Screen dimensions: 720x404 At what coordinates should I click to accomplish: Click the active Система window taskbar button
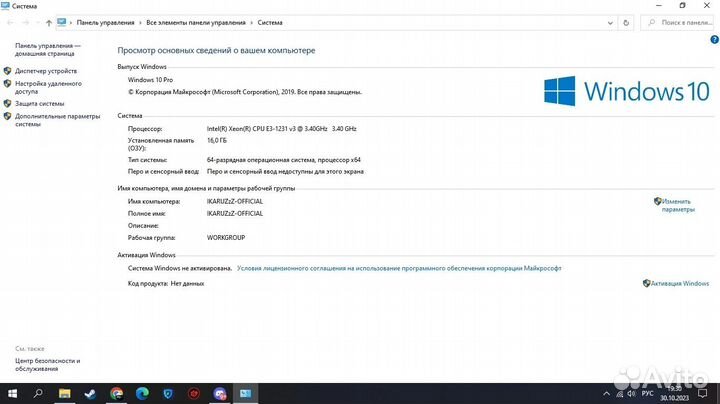[246, 393]
